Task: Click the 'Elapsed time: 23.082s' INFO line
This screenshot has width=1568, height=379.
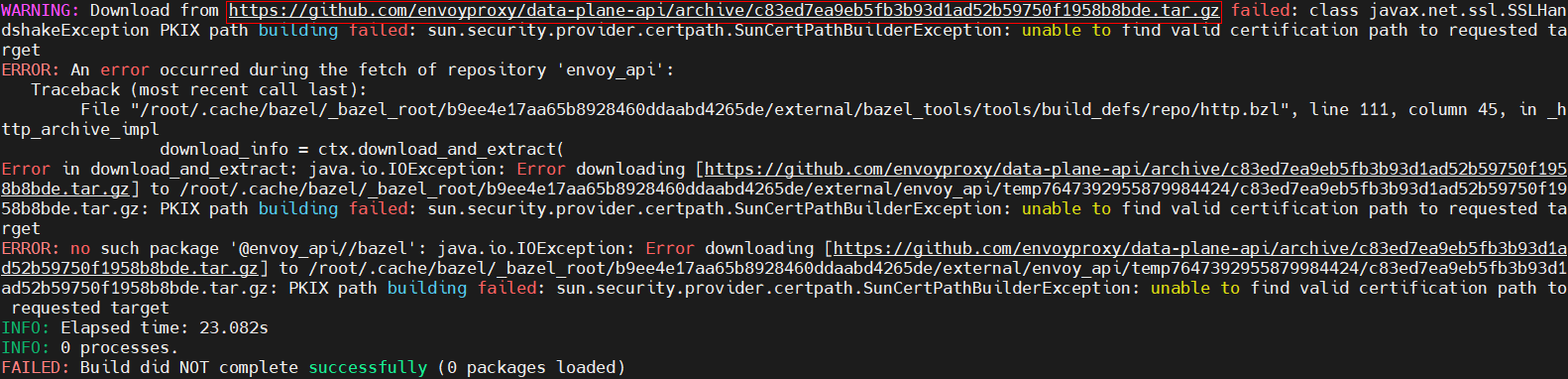Action: (x=135, y=328)
